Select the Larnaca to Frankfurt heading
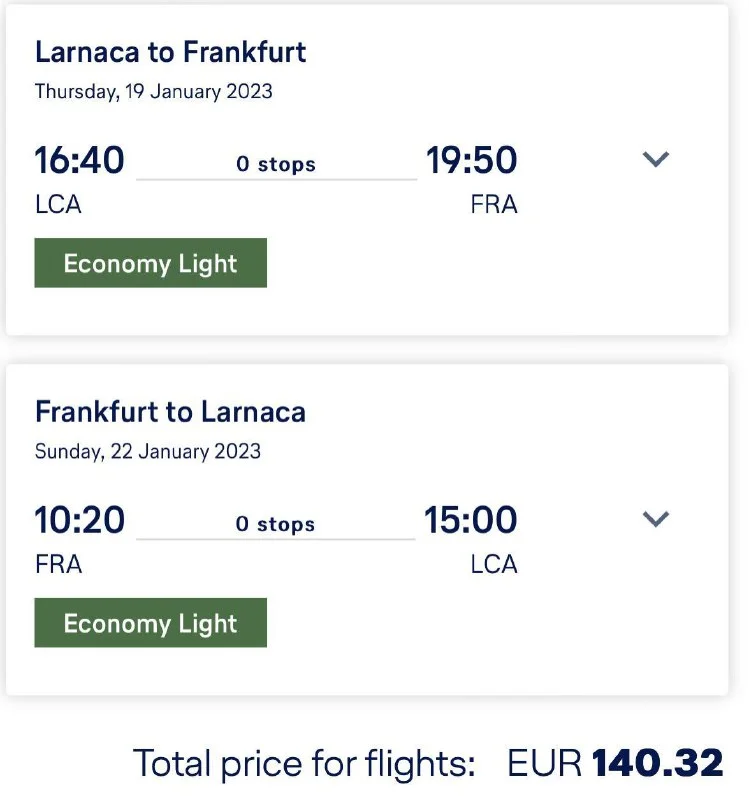Viewport: 749px width, 800px height. (170, 52)
